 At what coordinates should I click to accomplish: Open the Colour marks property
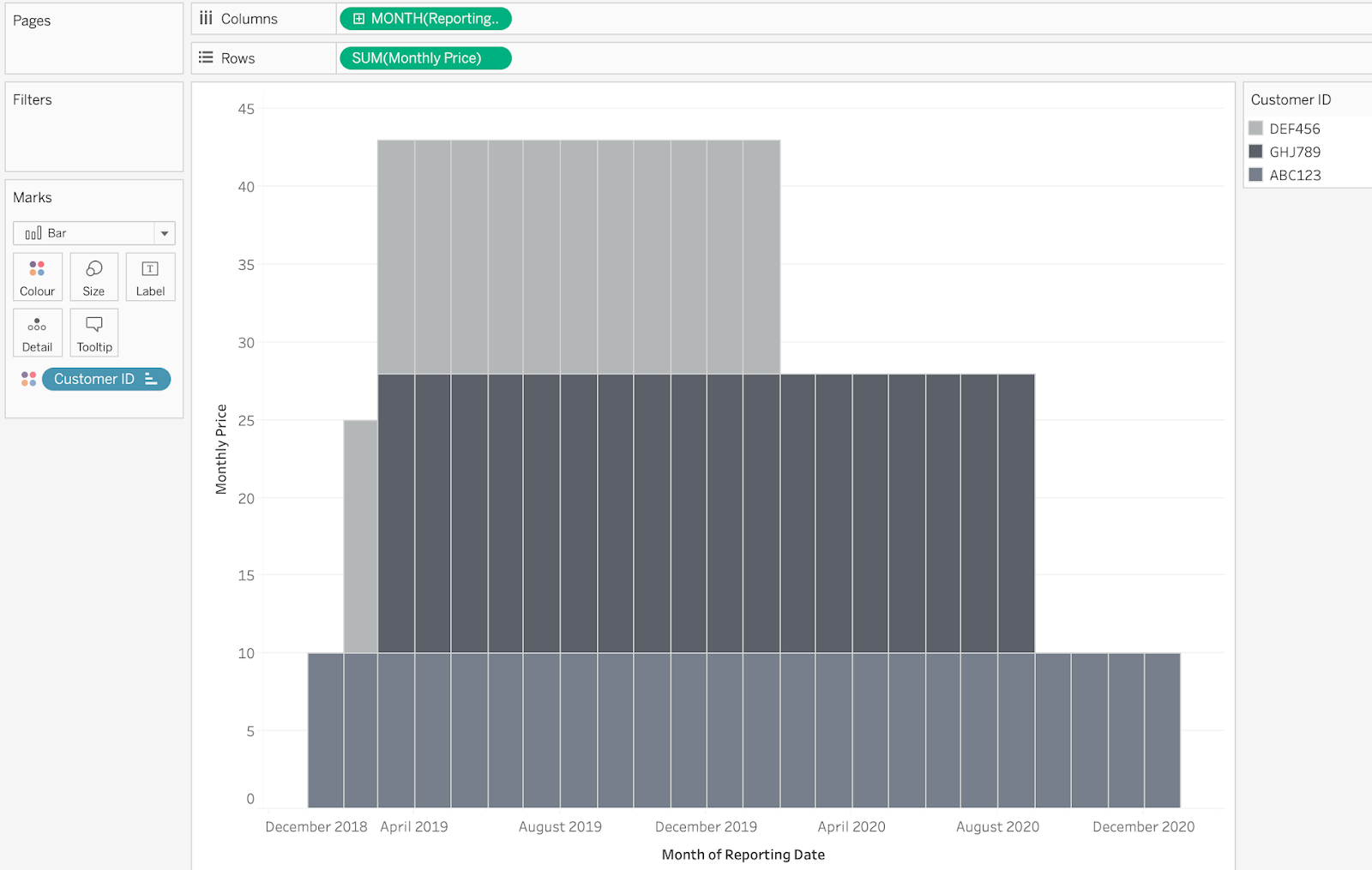(37, 276)
